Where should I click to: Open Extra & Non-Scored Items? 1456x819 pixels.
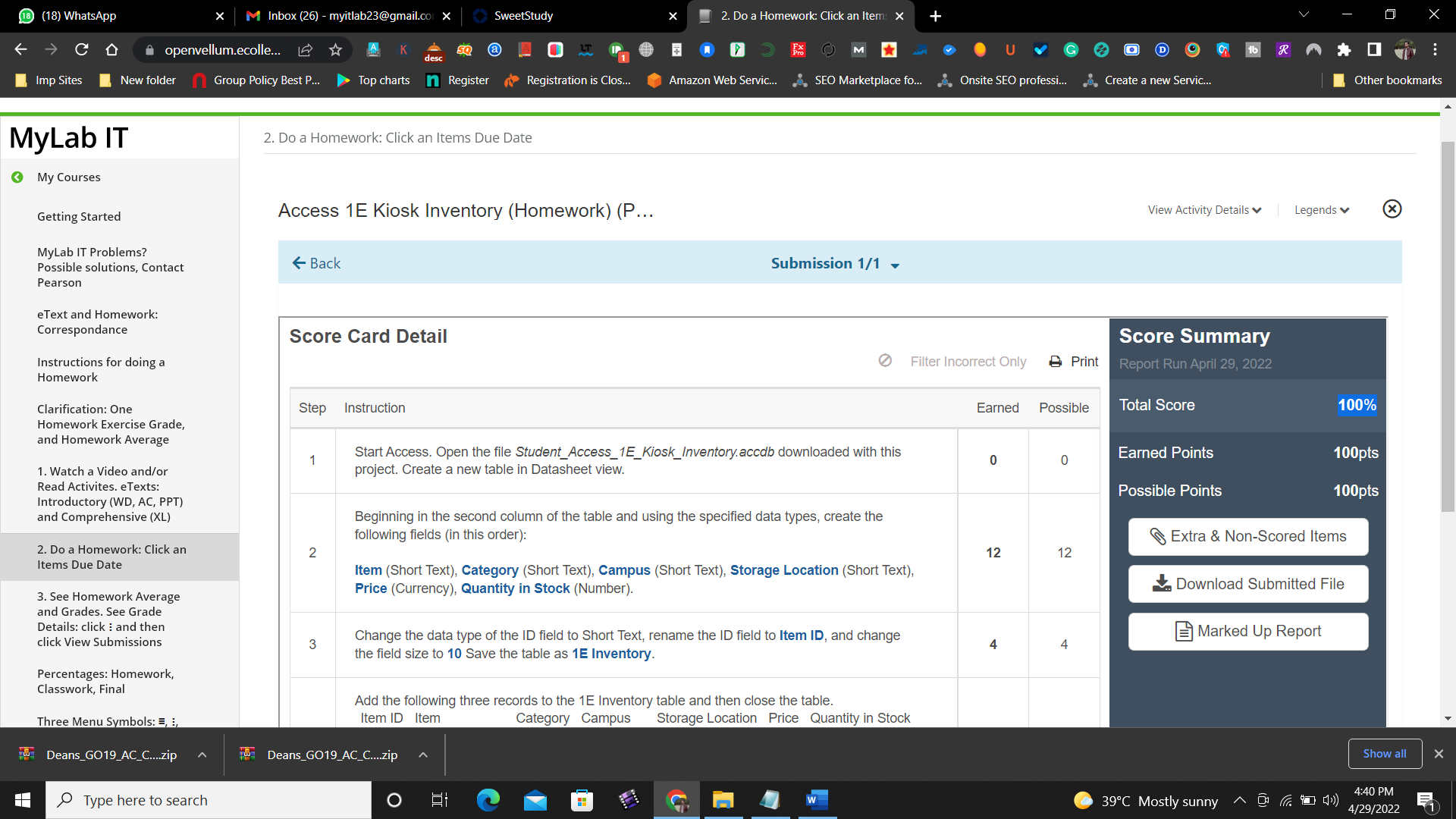click(1248, 537)
